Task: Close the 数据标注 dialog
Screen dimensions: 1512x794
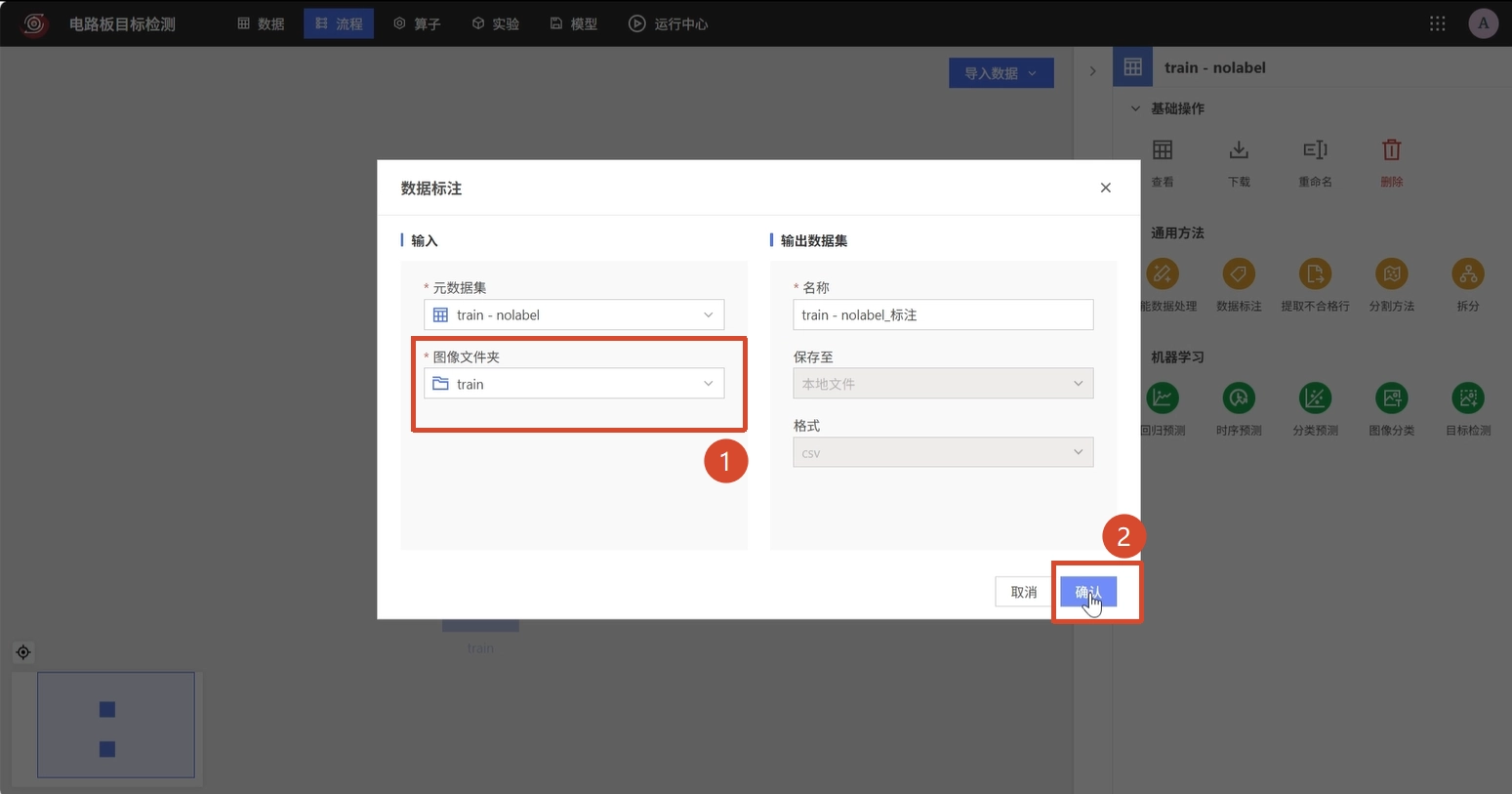Action: 1106,188
